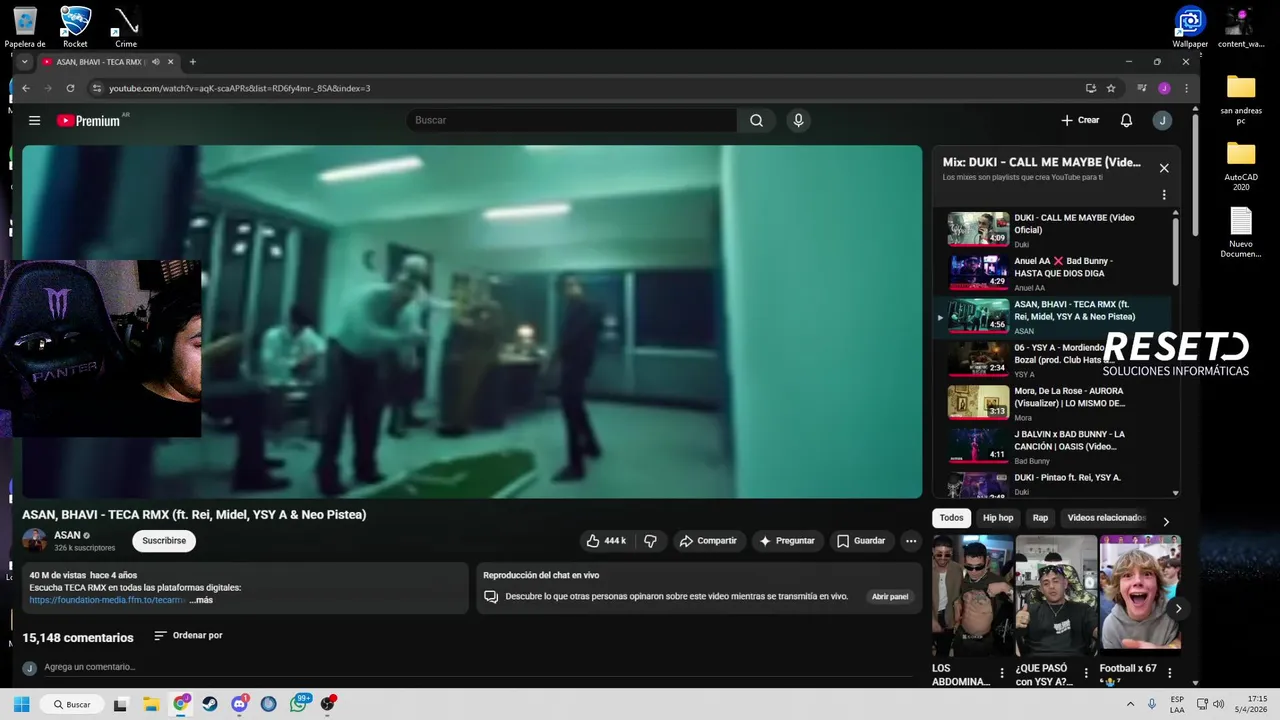
Task: Click the Preguntar button
Action: 787,541
